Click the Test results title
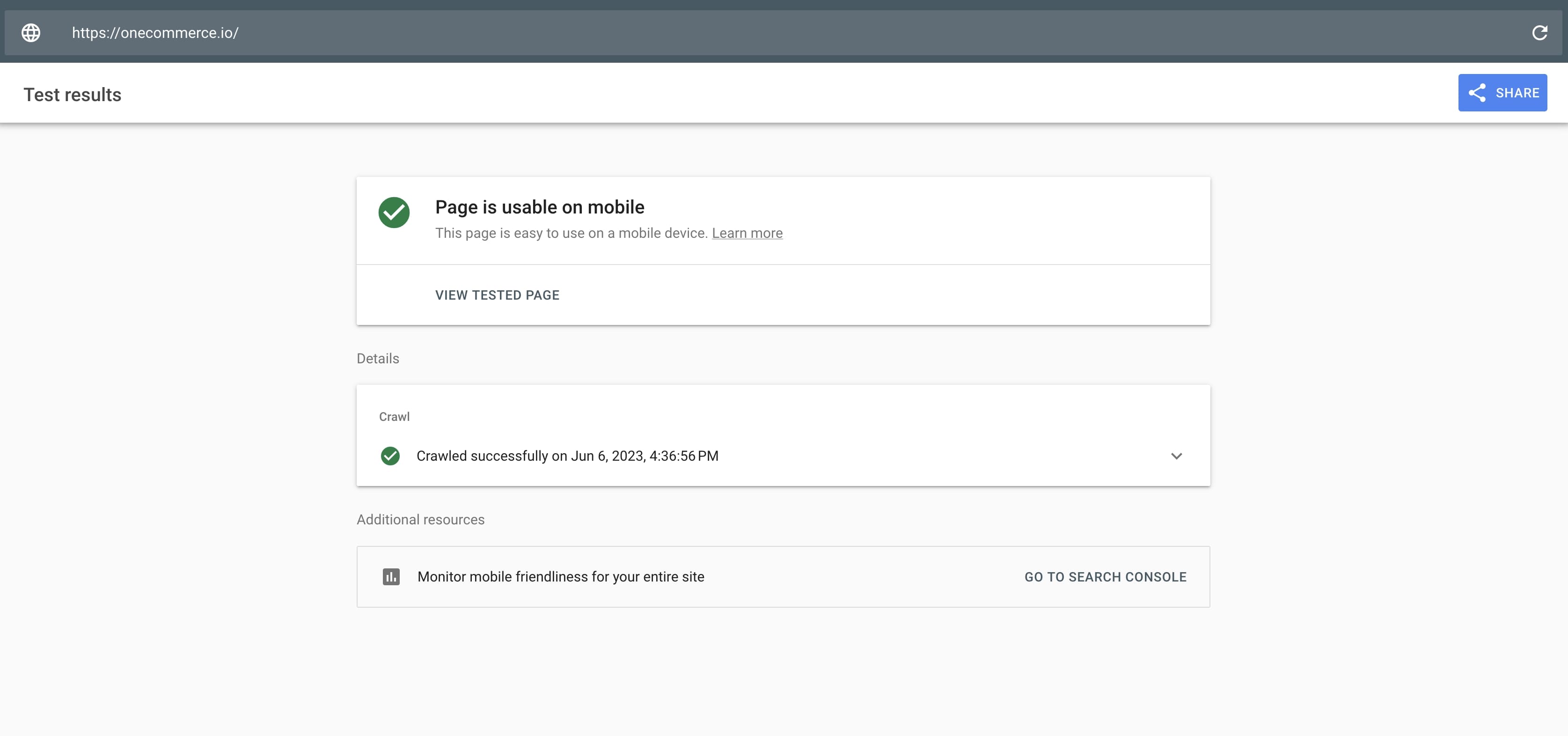This screenshot has height=736, width=1568. click(x=73, y=95)
